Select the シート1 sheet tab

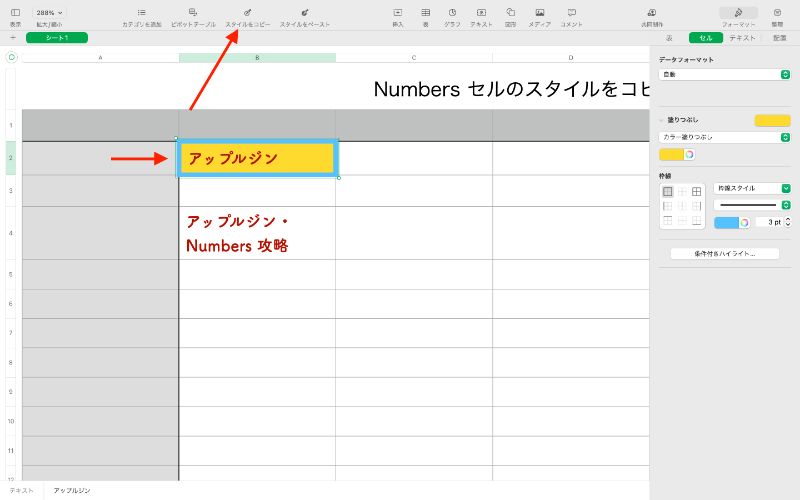pyautogui.click(x=57, y=38)
